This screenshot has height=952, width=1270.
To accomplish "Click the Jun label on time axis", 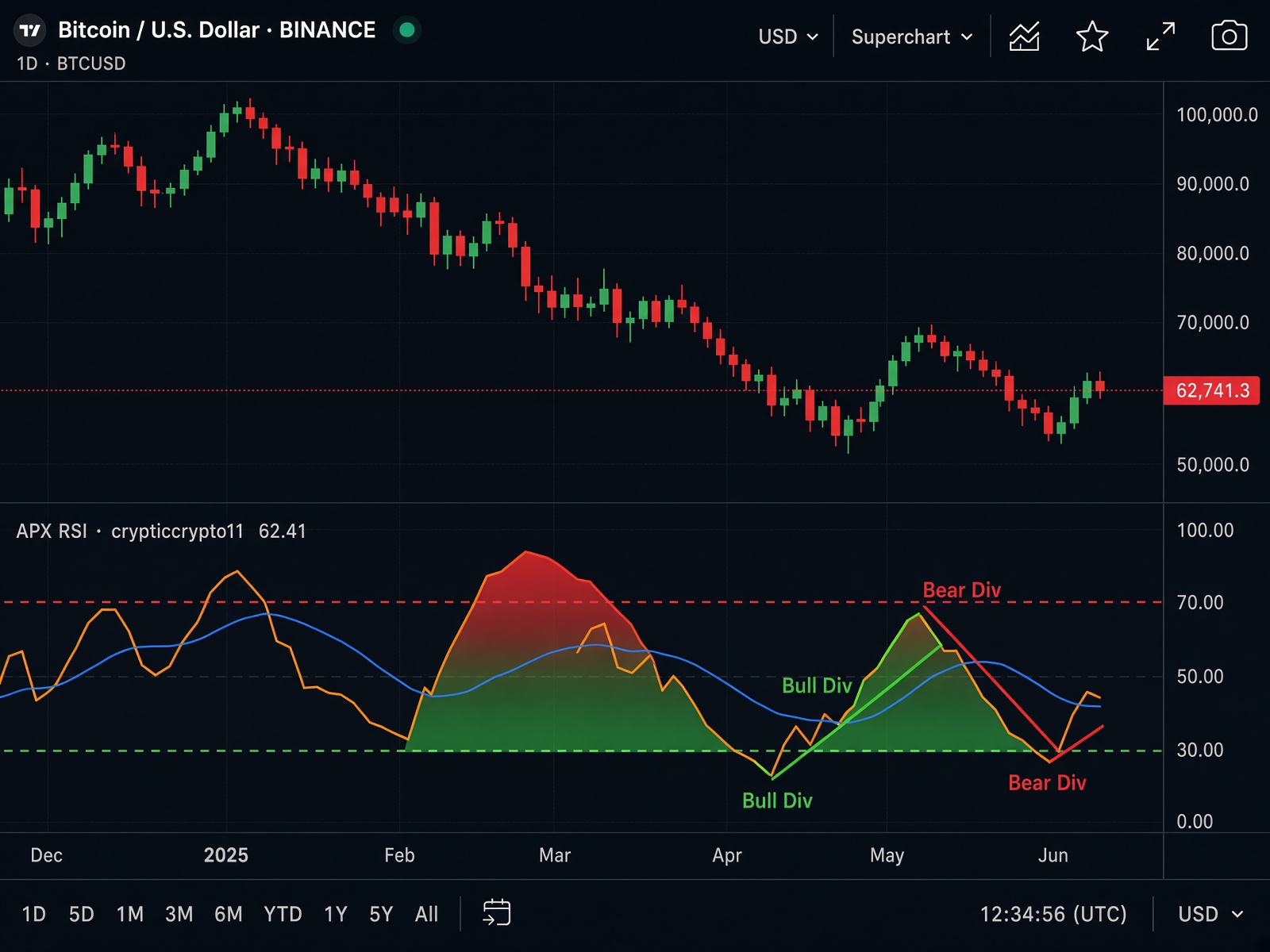I will coord(1053,855).
